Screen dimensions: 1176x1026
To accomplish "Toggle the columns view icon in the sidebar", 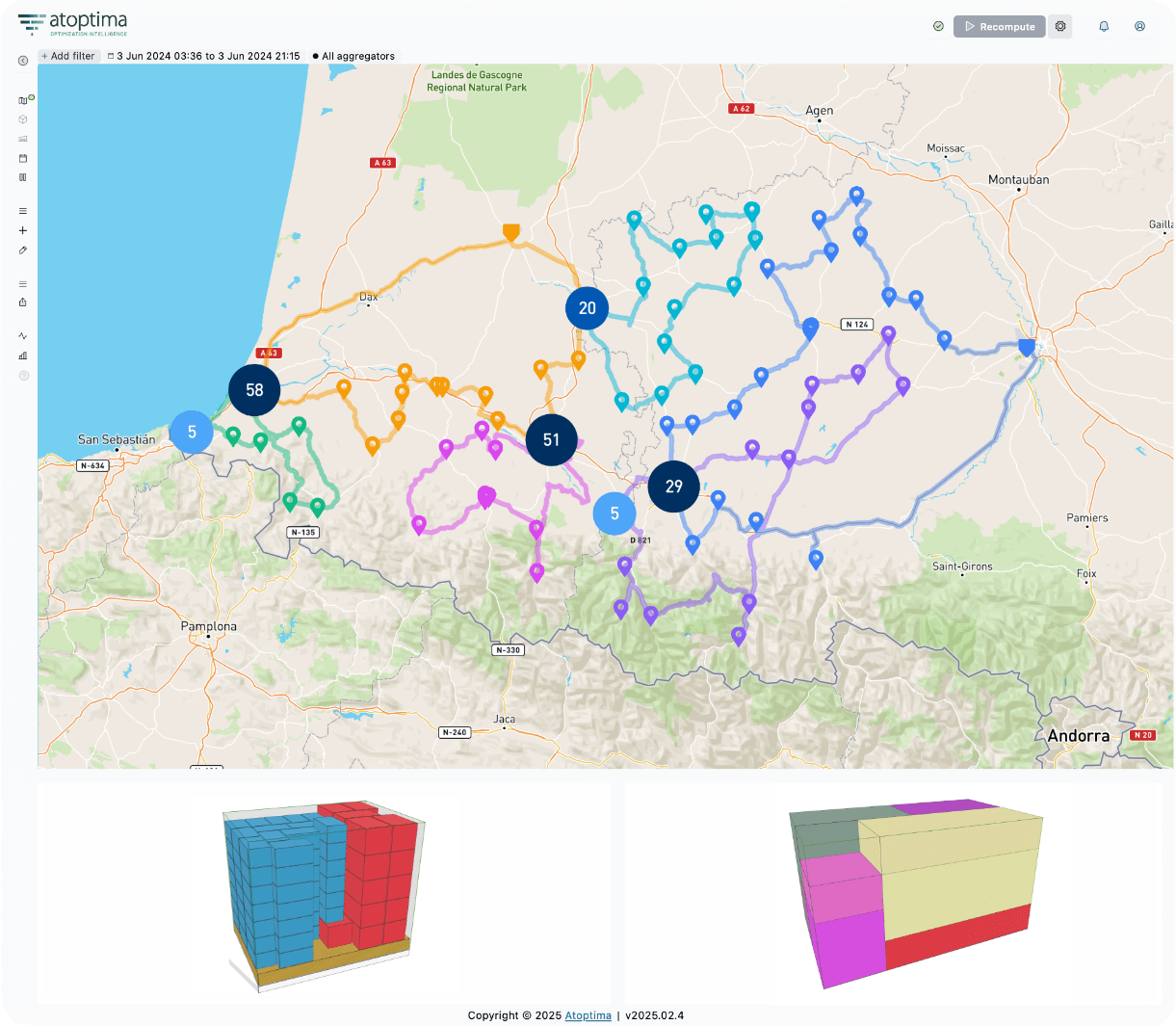I will (x=23, y=177).
